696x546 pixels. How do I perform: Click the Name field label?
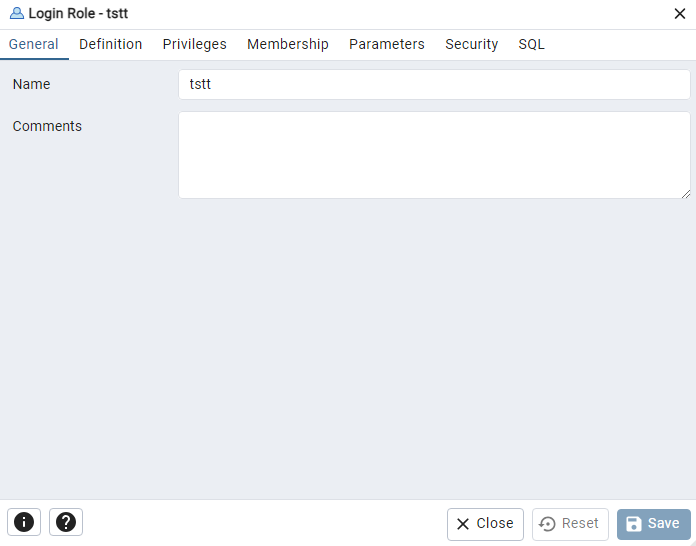pos(32,84)
